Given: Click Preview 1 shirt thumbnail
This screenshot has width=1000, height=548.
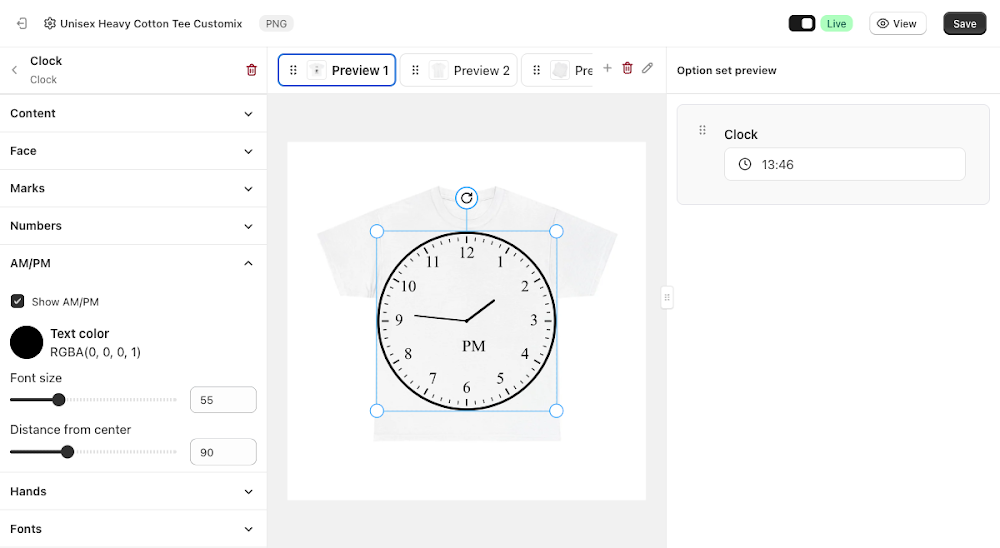Looking at the screenshot, I should [x=316, y=70].
